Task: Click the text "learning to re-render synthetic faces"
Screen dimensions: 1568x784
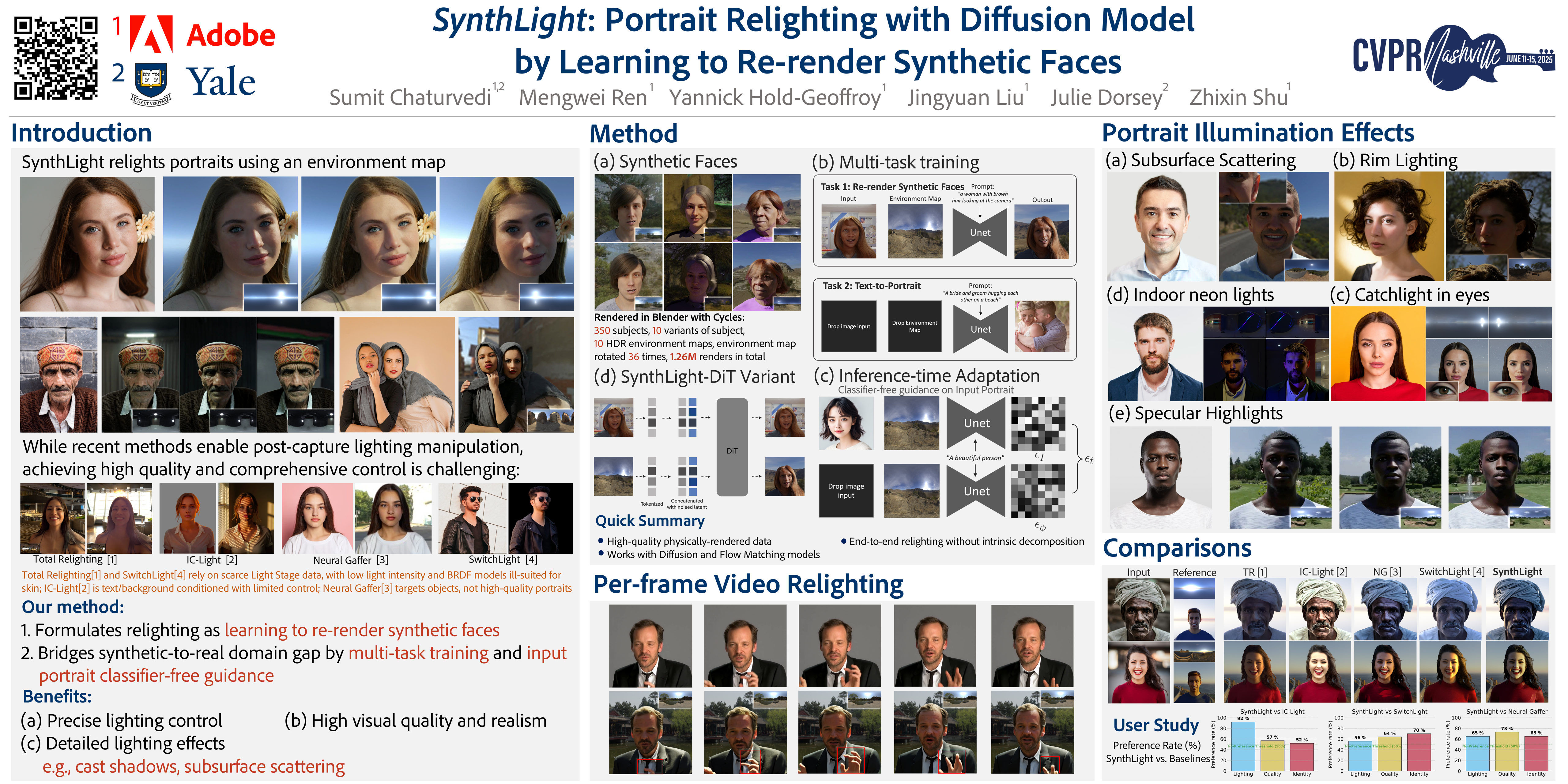Action: point(362,631)
